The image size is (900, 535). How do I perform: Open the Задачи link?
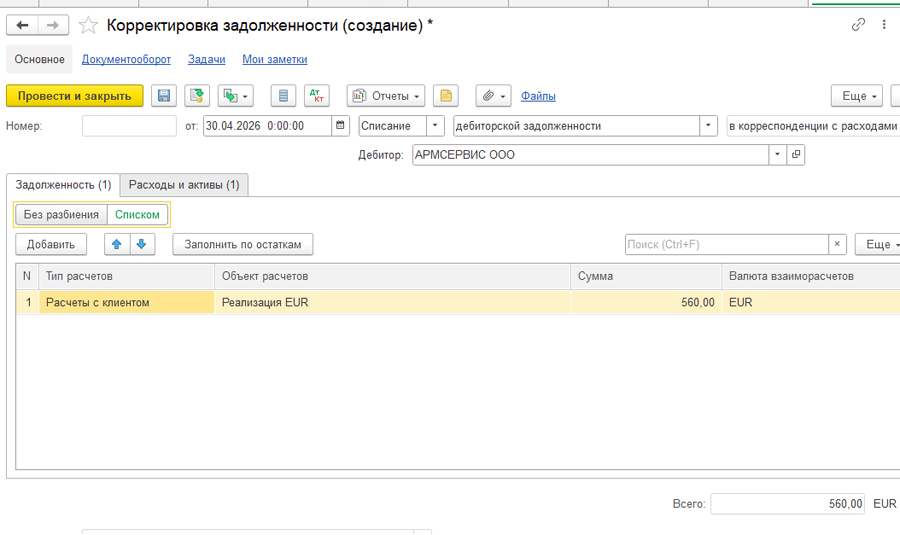207,59
